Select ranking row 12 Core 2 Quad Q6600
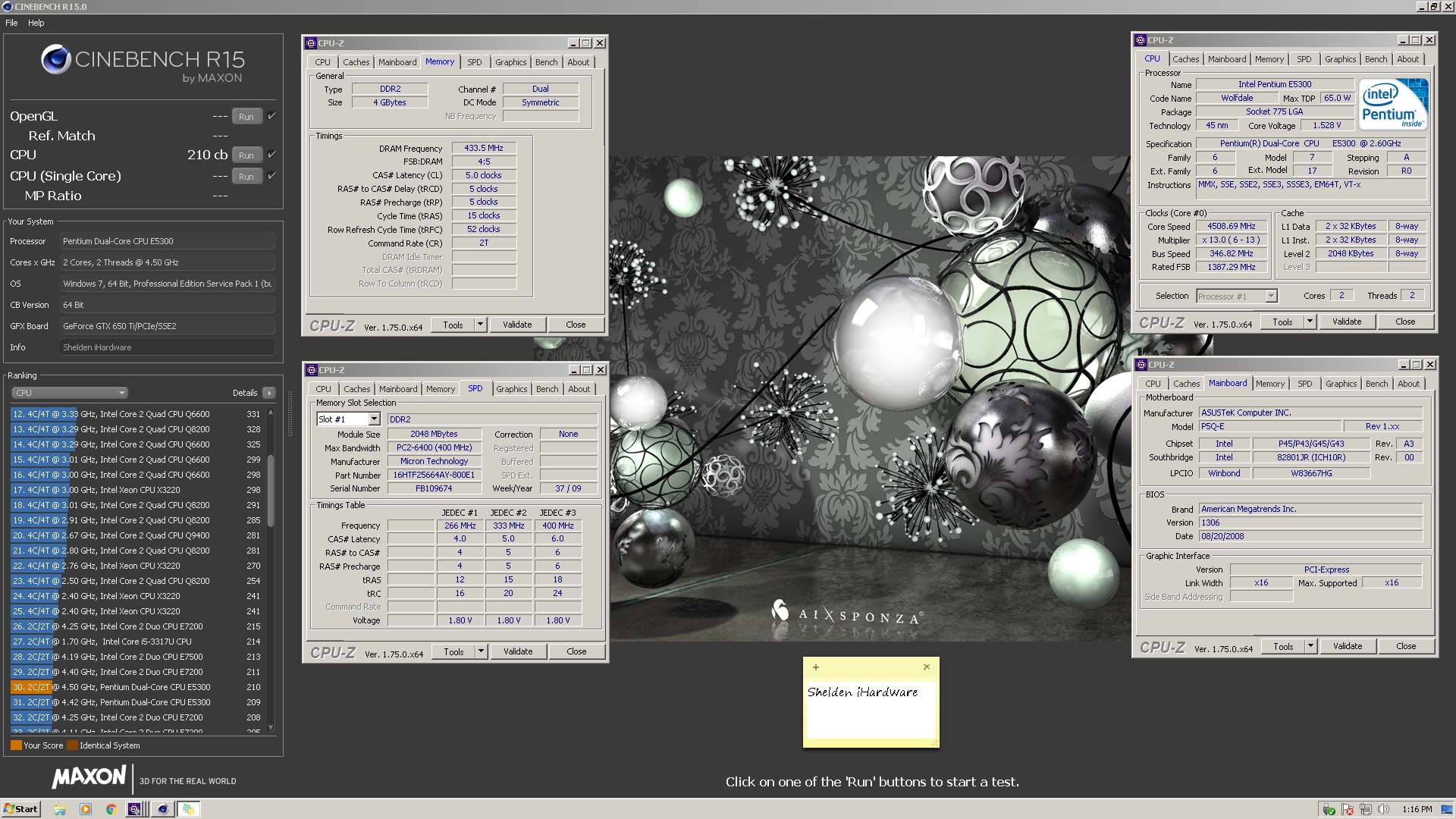The width and height of the screenshot is (1456, 819). pyautogui.click(x=136, y=414)
